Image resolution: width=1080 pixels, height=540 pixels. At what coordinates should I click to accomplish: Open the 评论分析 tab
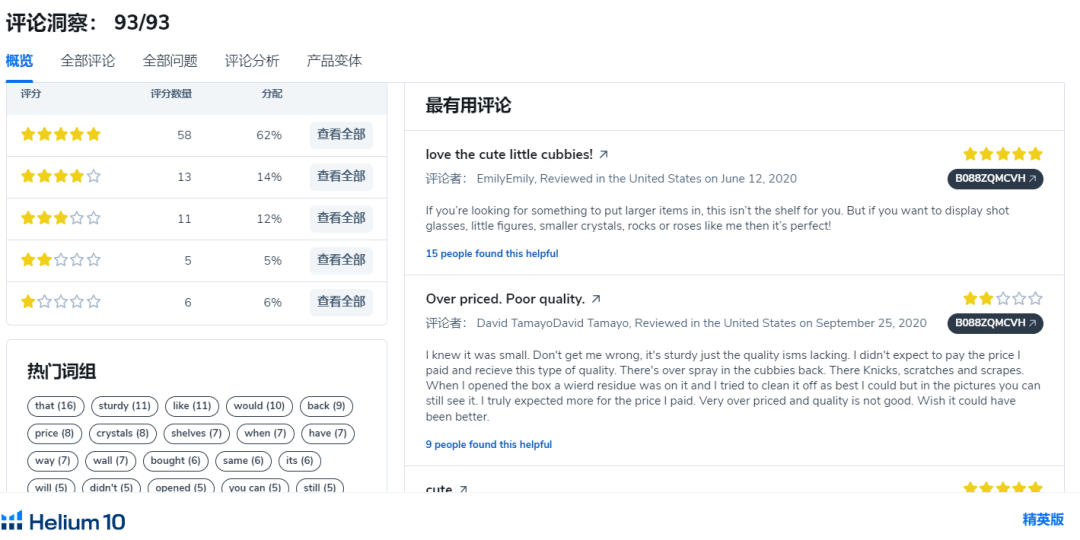pos(252,61)
